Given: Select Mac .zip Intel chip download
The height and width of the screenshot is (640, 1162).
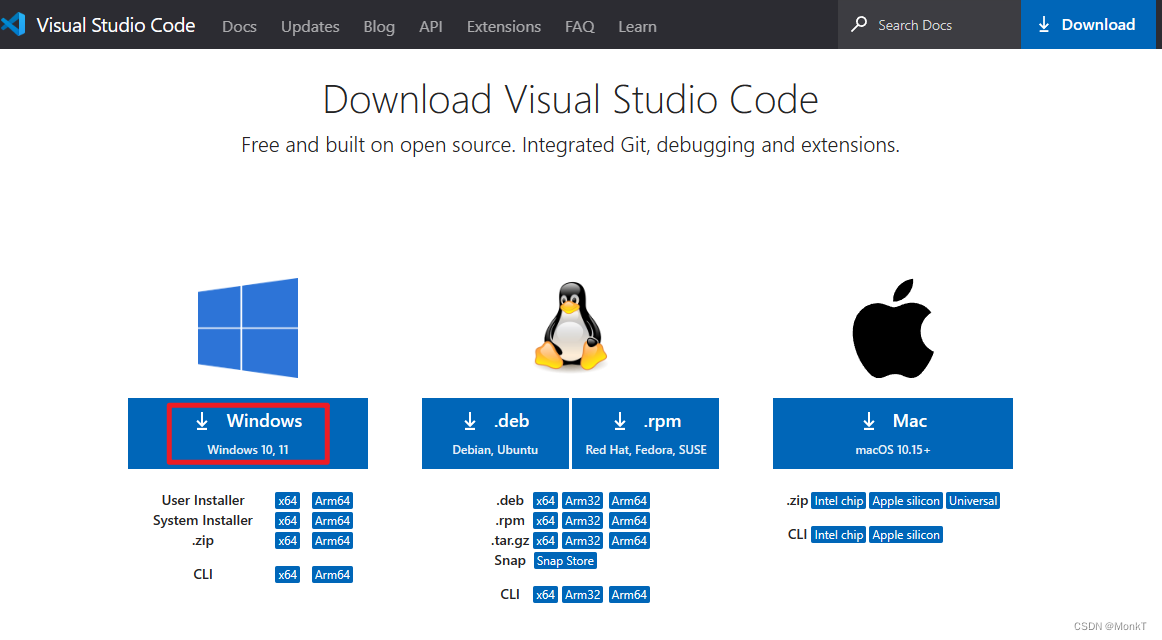Looking at the screenshot, I should (839, 501).
